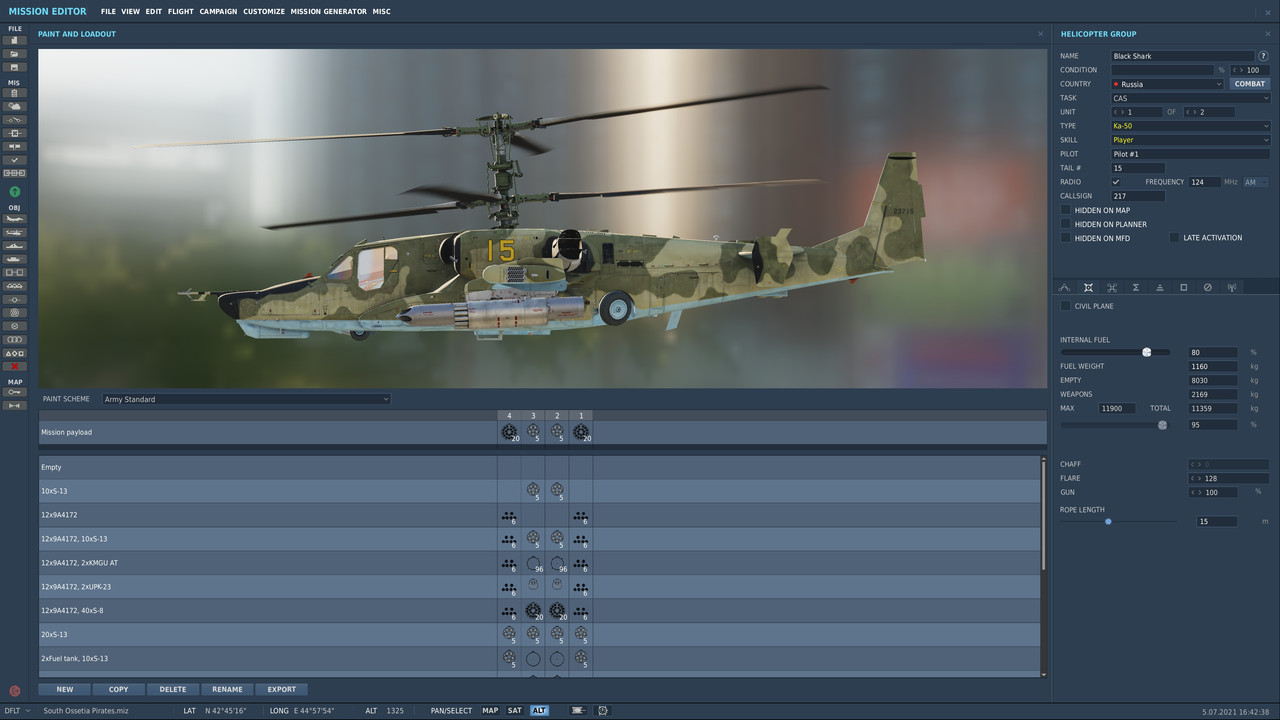Open the TYPE dropdown showing Ka-50

click(1190, 125)
